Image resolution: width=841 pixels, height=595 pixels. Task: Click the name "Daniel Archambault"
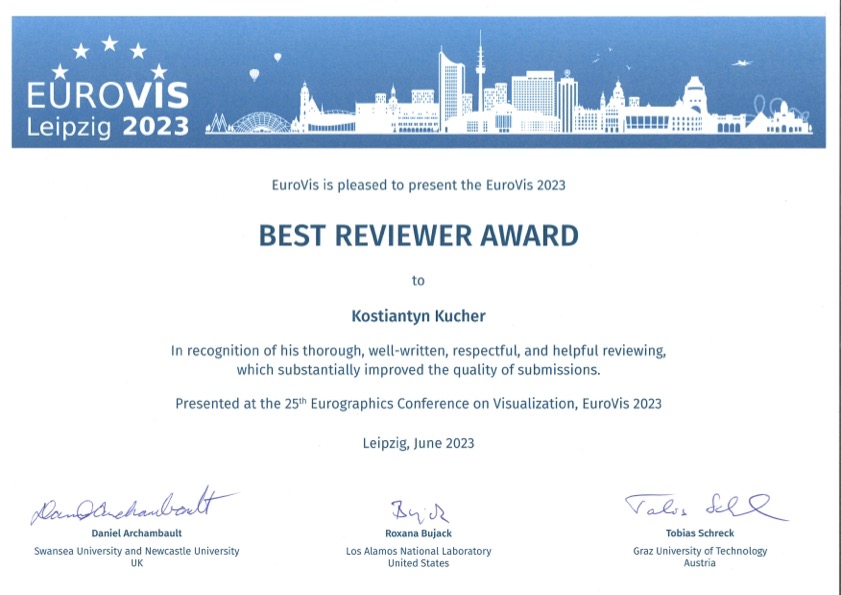tap(137, 533)
